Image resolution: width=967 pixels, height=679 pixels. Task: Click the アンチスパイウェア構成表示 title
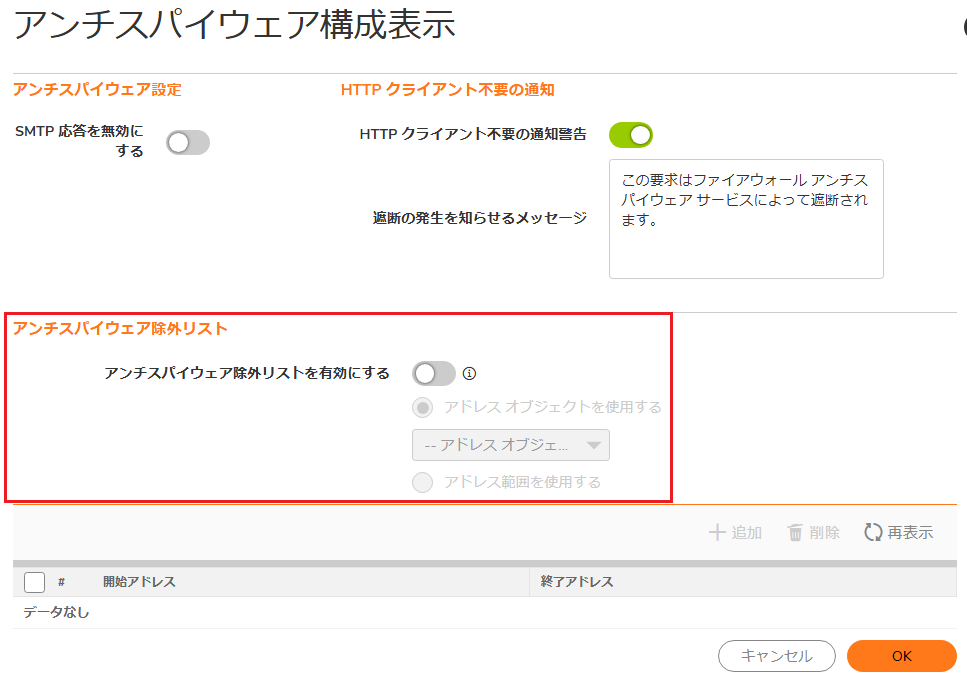click(x=234, y=25)
